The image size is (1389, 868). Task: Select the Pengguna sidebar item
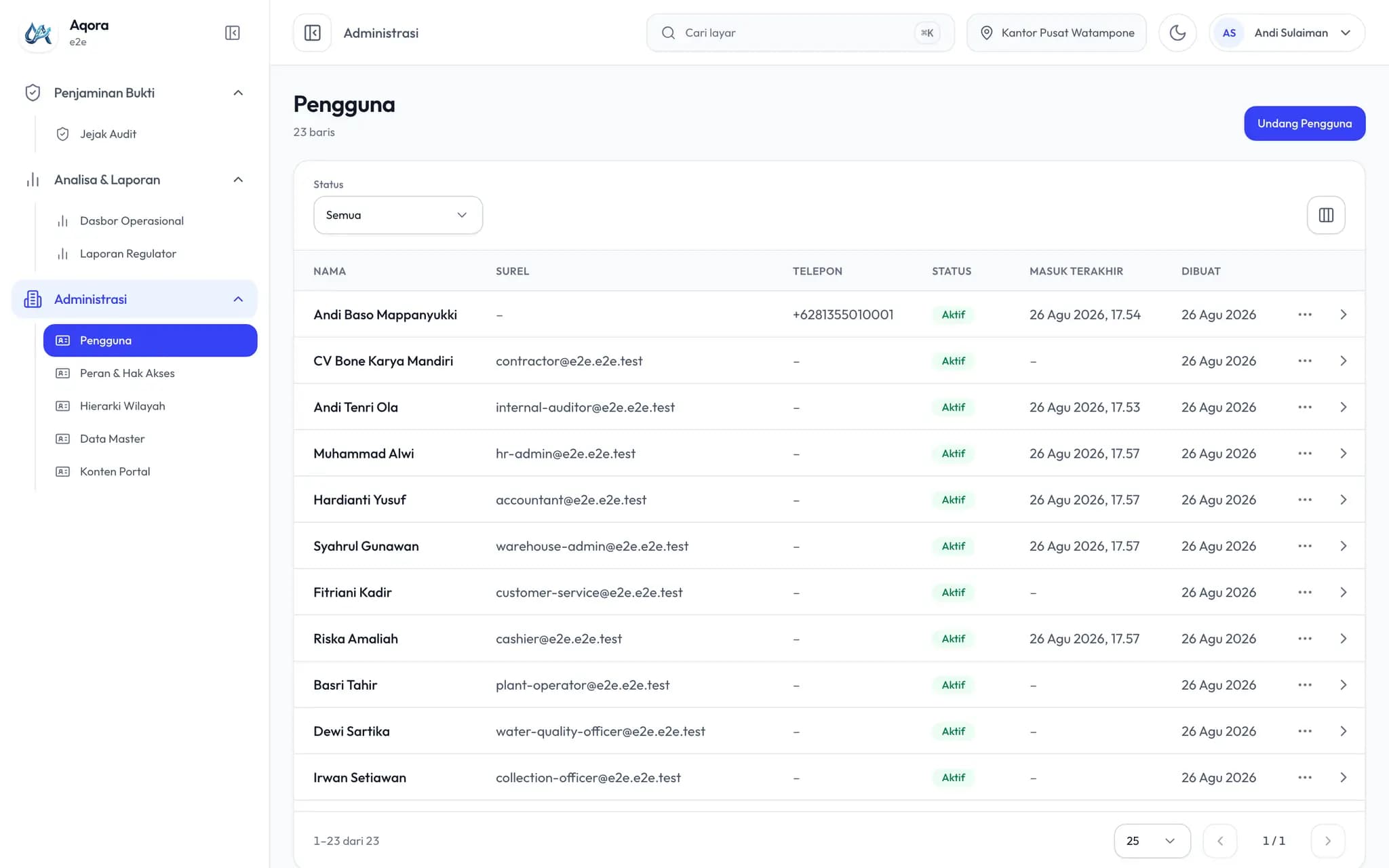[x=150, y=340]
